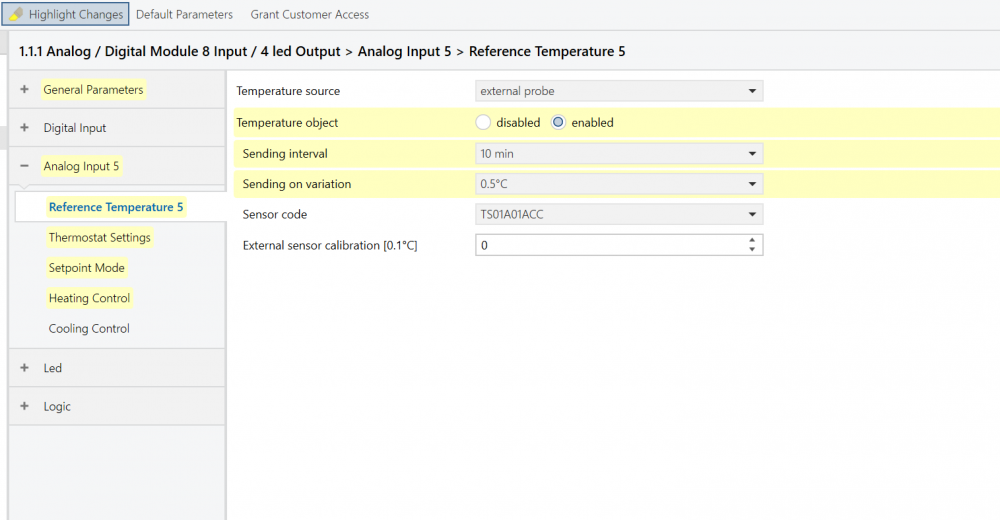The height and width of the screenshot is (520, 1000).
Task: Click the External sensor calibration input field
Action: click(608, 245)
